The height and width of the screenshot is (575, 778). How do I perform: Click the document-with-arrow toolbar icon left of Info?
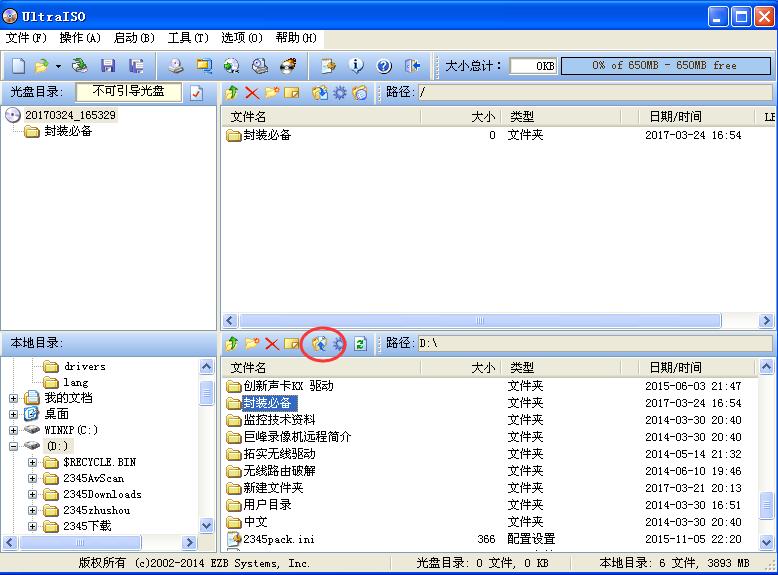click(x=328, y=65)
